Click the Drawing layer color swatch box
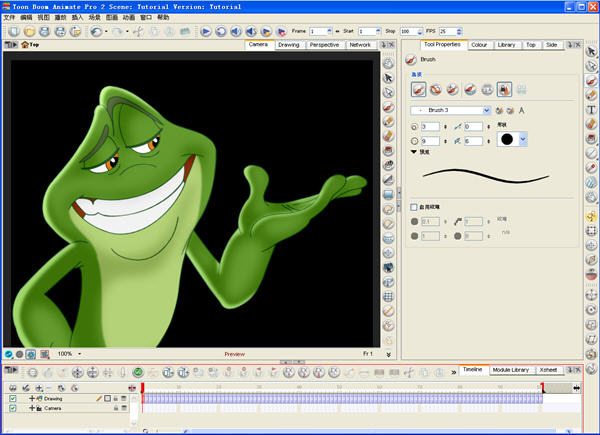The width and height of the screenshot is (600, 435). pyautogui.click(x=107, y=398)
